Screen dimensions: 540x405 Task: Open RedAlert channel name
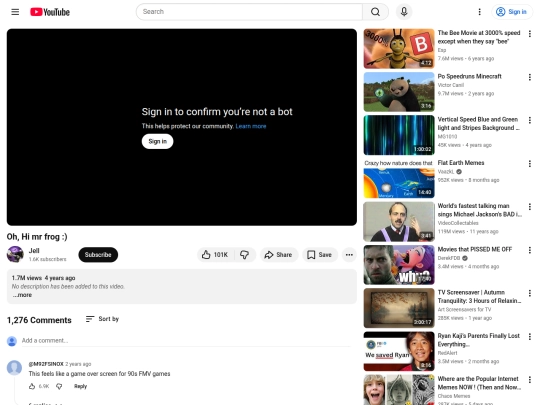point(447,353)
